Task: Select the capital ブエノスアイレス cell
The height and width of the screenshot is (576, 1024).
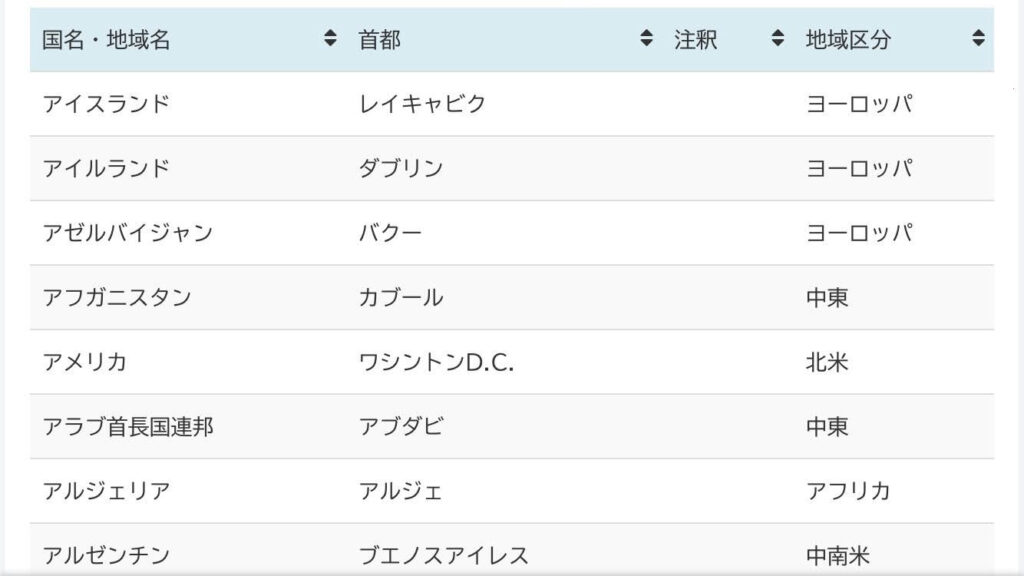Action: 443,554
